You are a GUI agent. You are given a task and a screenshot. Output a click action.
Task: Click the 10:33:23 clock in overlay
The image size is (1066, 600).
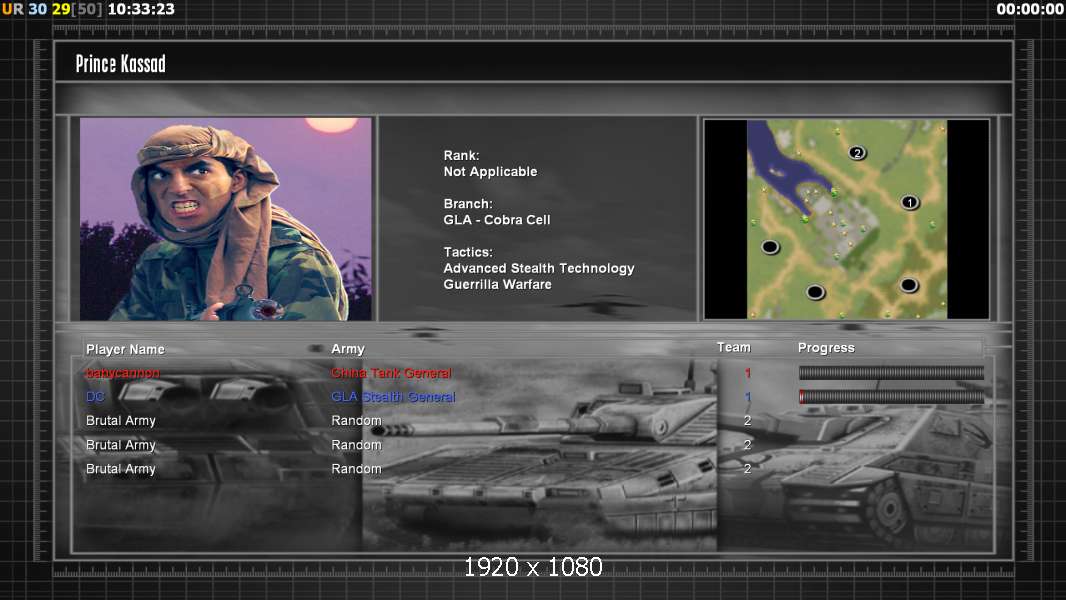click(141, 10)
